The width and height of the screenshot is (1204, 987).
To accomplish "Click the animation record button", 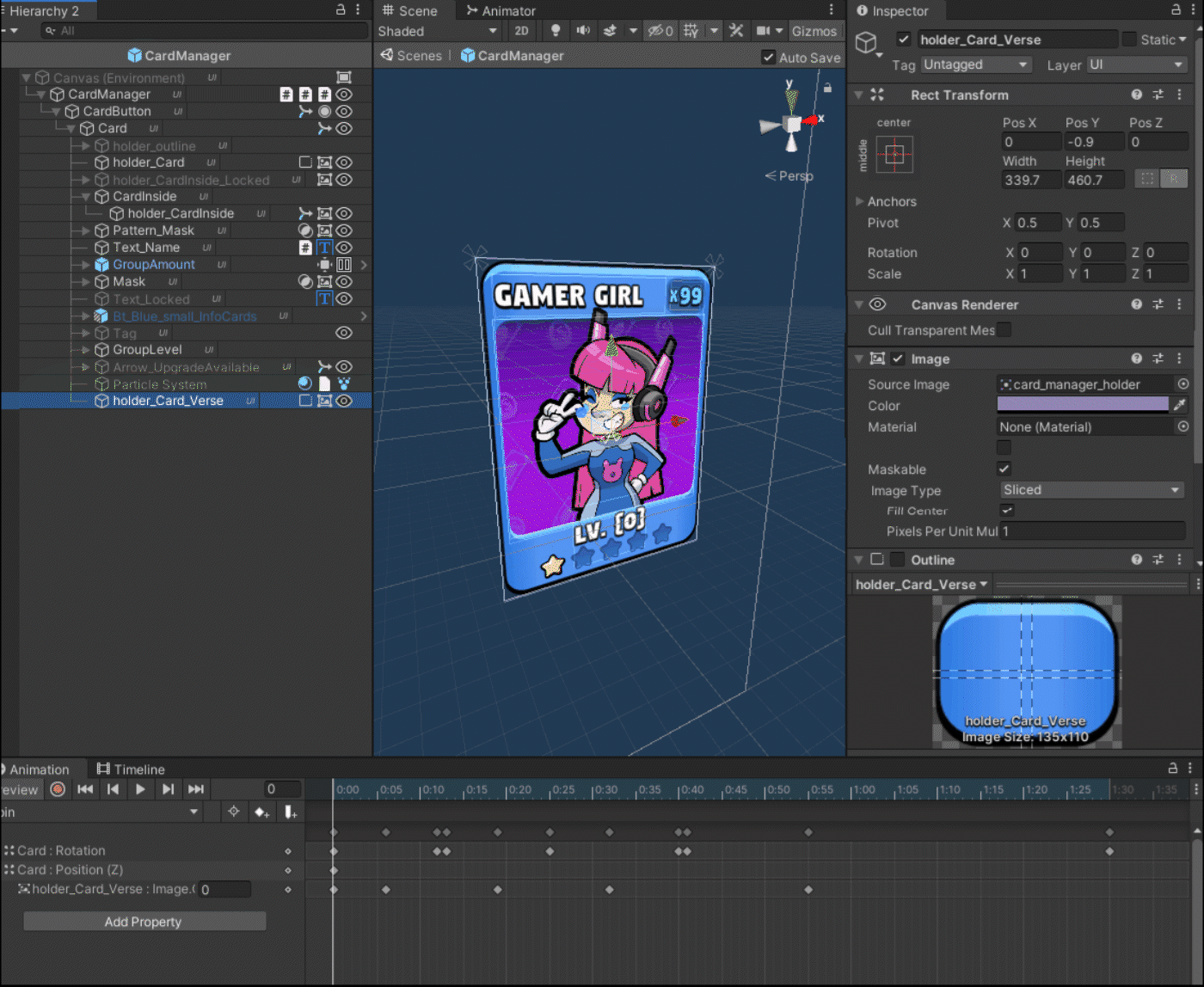I will pos(58,789).
